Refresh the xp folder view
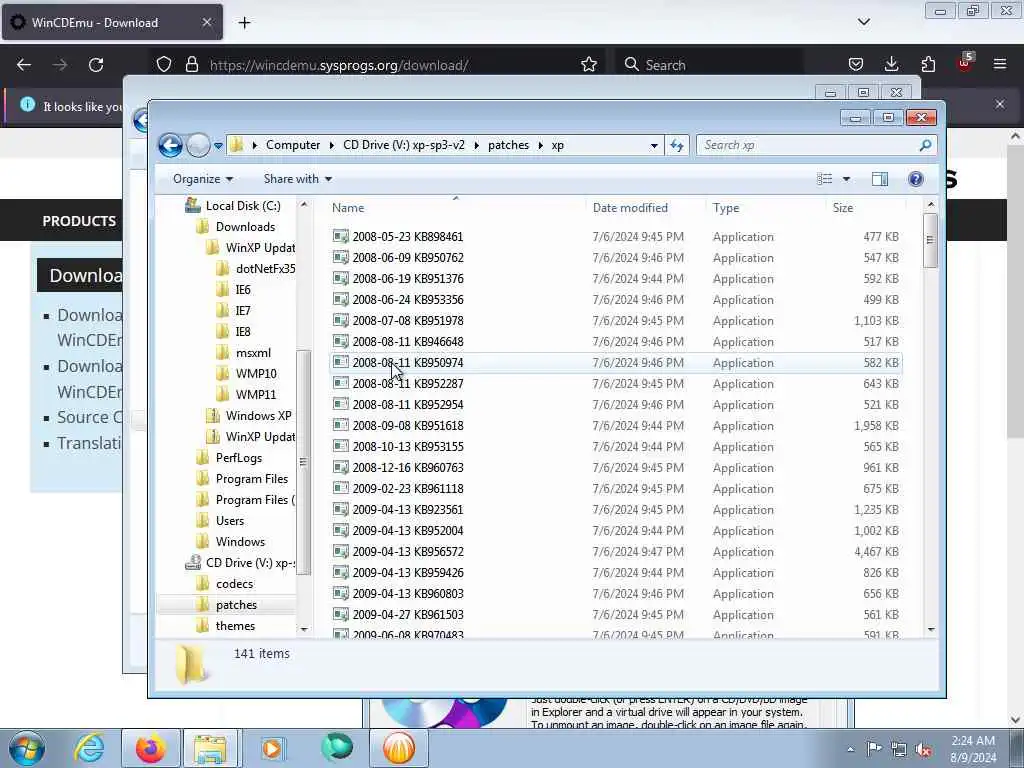 coord(677,146)
